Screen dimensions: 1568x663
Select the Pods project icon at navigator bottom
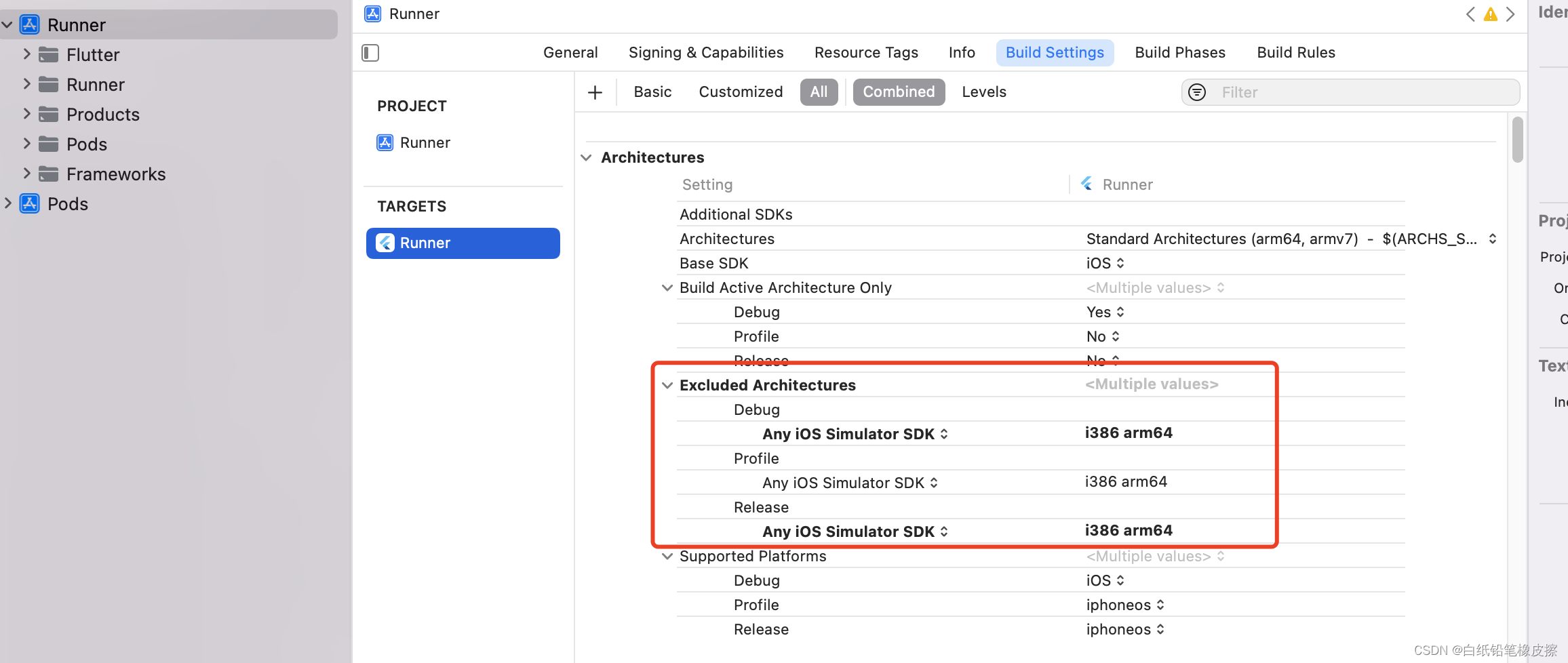point(30,203)
